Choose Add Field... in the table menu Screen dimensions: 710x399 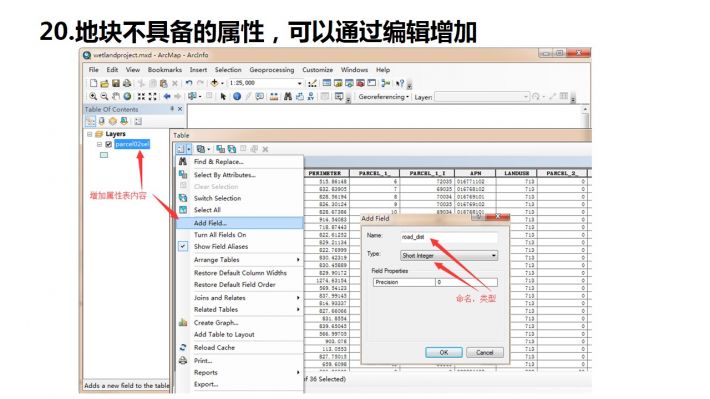click(x=240, y=223)
